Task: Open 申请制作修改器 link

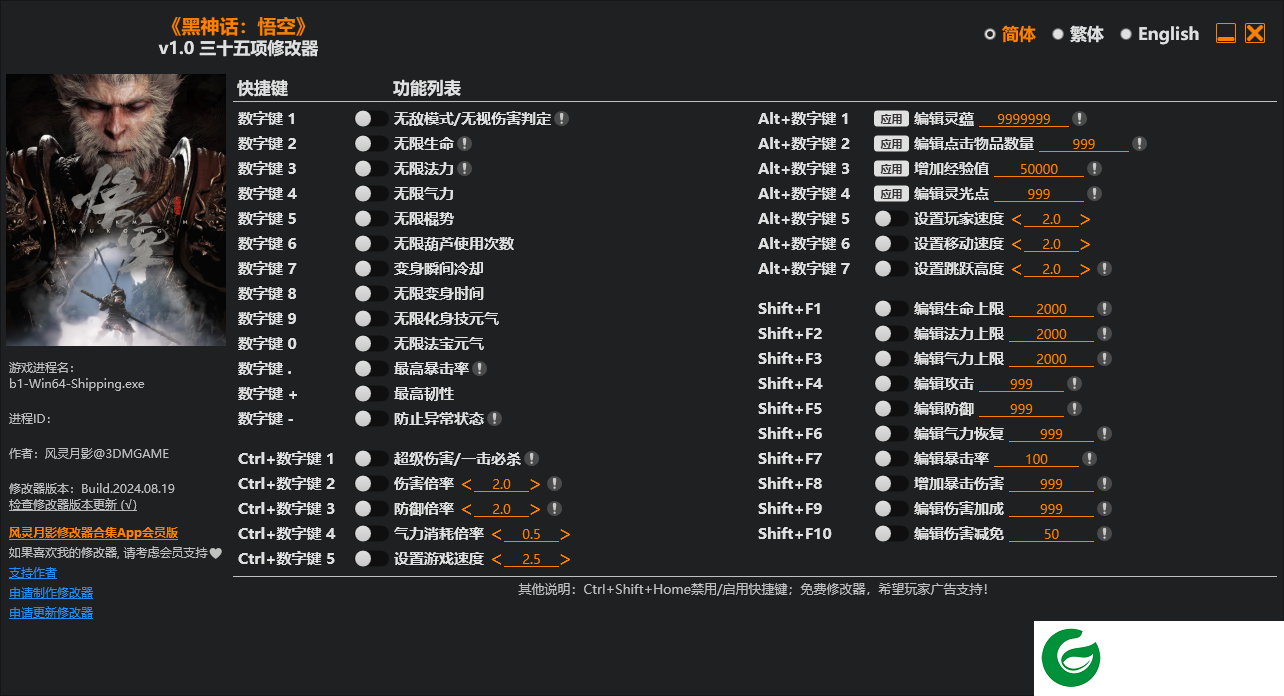Action: (51, 593)
